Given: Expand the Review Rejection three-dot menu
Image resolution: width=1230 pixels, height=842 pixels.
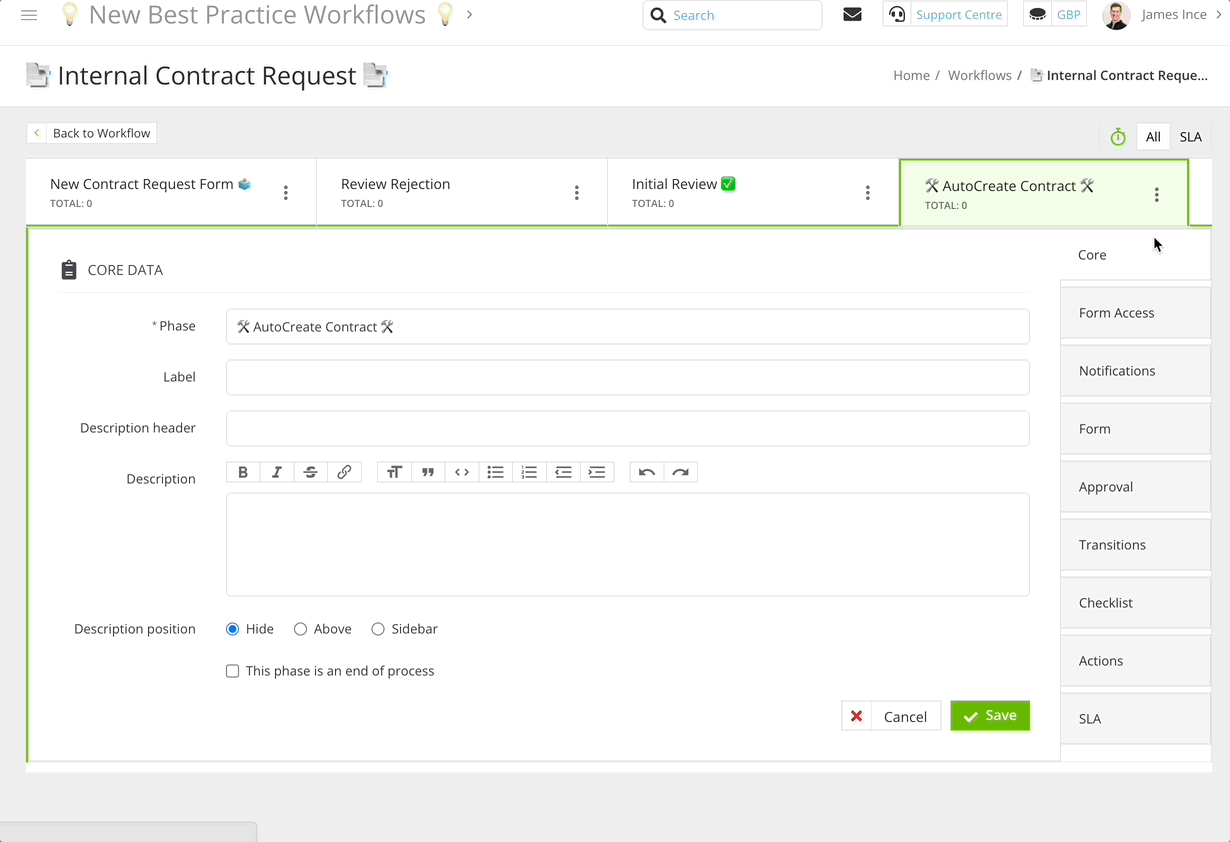Looking at the screenshot, I should (577, 192).
